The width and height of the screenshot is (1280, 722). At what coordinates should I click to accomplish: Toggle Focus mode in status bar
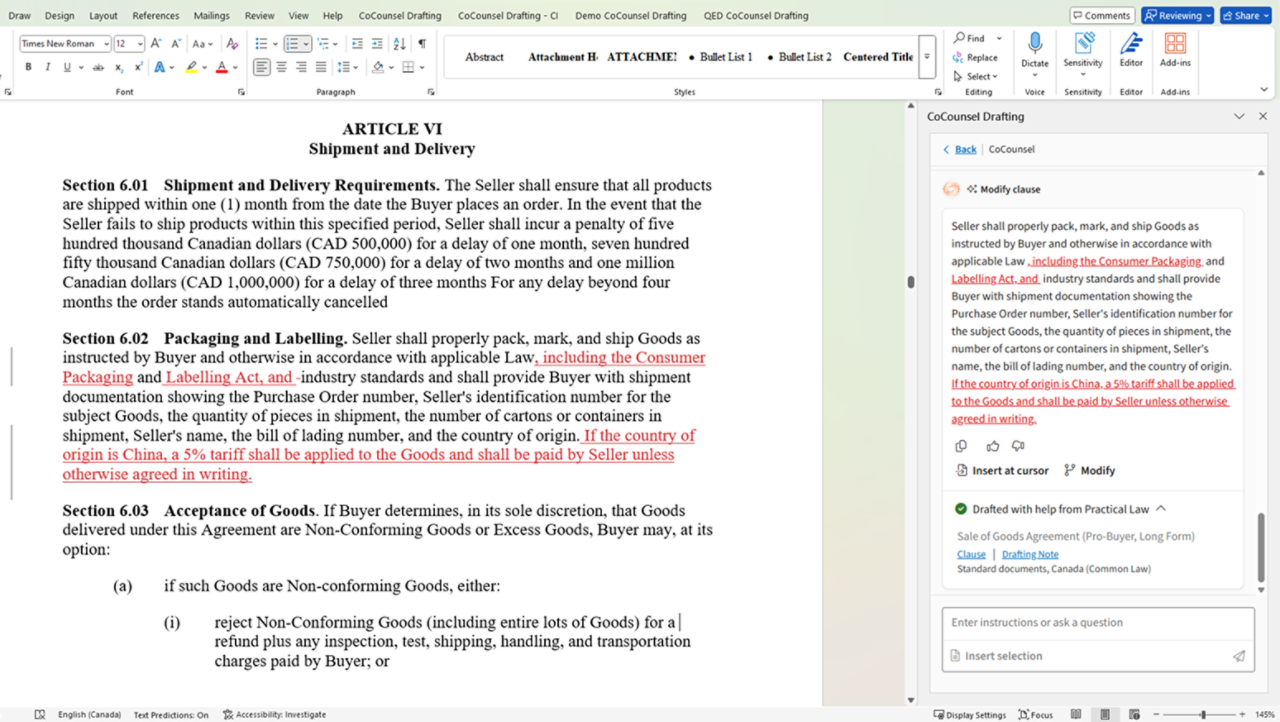(1035, 714)
